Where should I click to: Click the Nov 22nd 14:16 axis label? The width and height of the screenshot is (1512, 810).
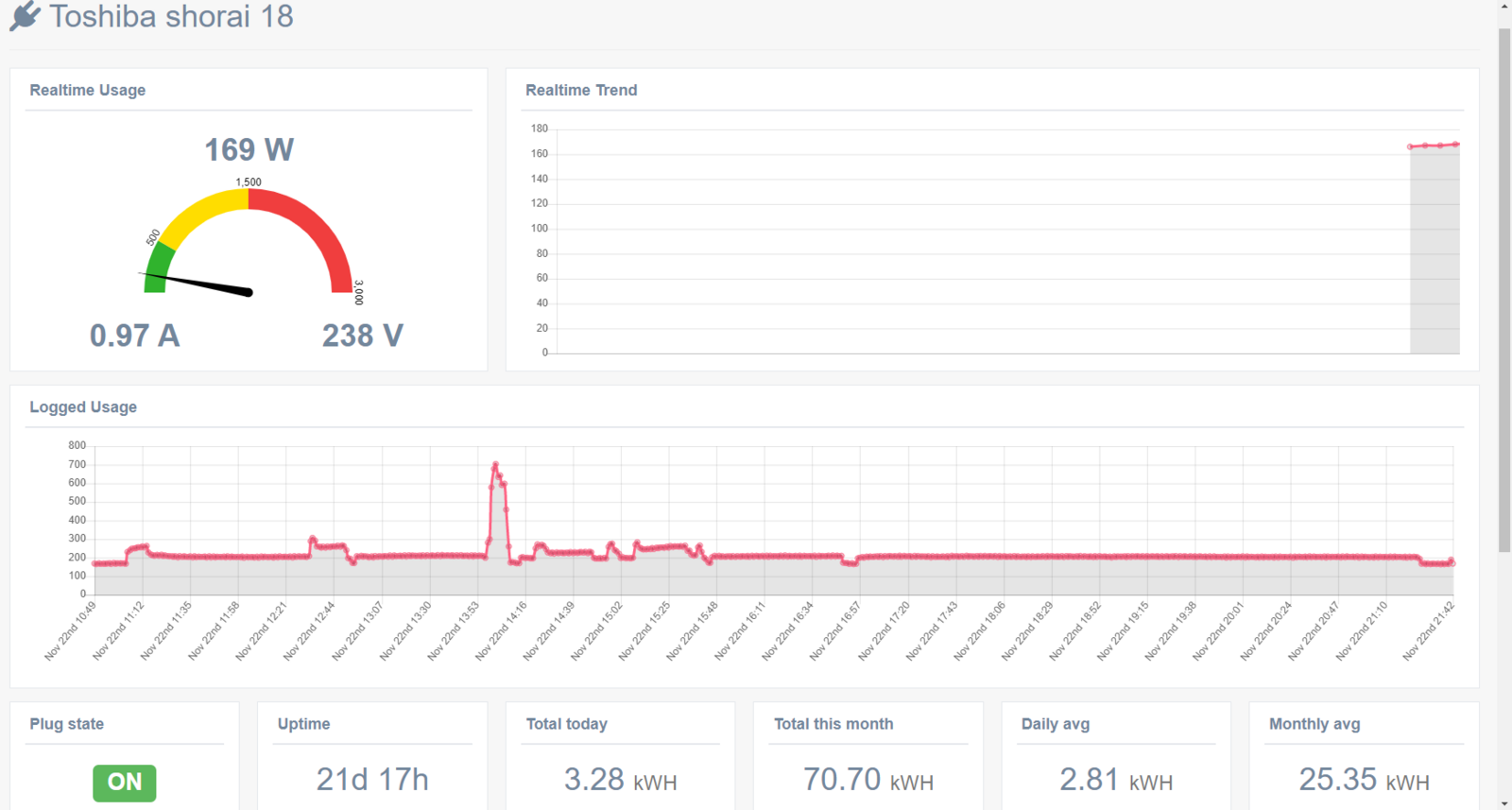tap(502, 630)
